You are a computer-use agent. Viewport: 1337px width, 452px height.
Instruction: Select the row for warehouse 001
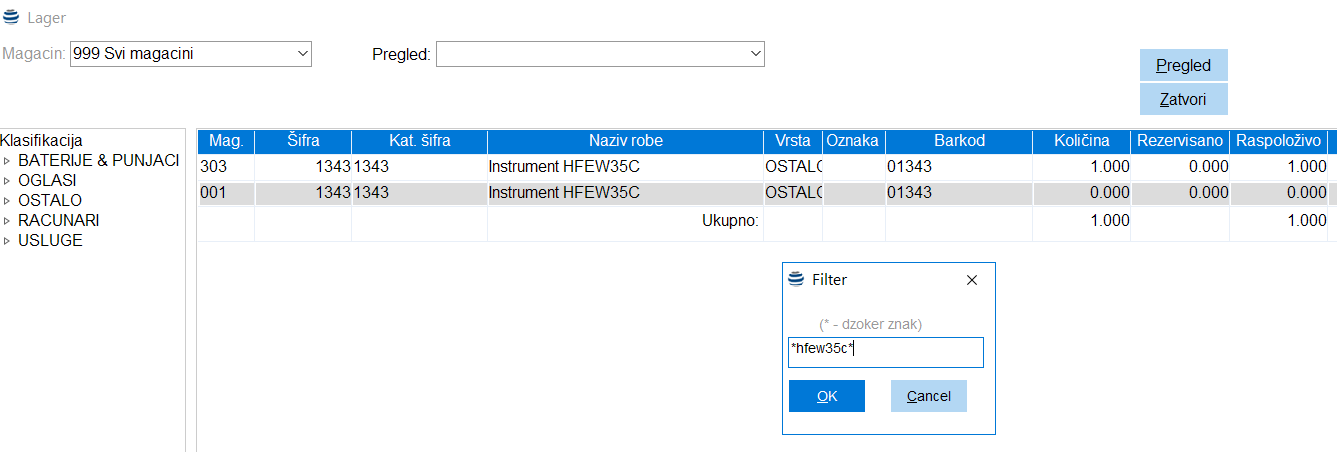click(x=625, y=193)
